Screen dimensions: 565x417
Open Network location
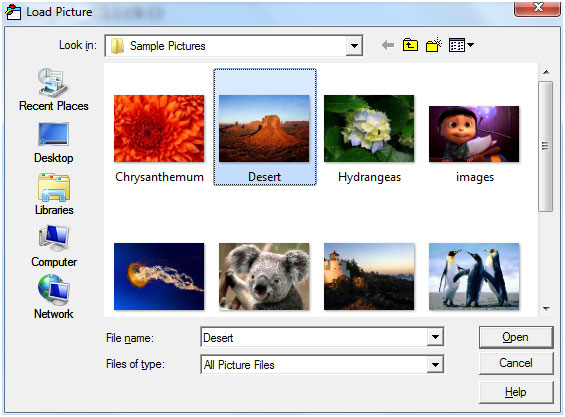pyautogui.click(x=54, y=297)
